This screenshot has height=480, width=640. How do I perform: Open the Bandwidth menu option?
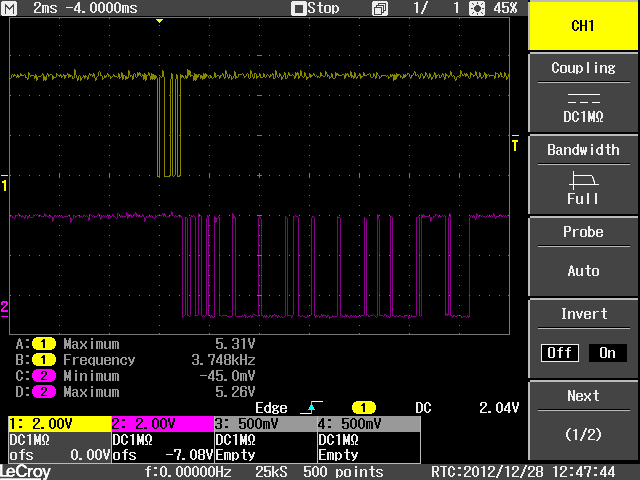point(583,175)
